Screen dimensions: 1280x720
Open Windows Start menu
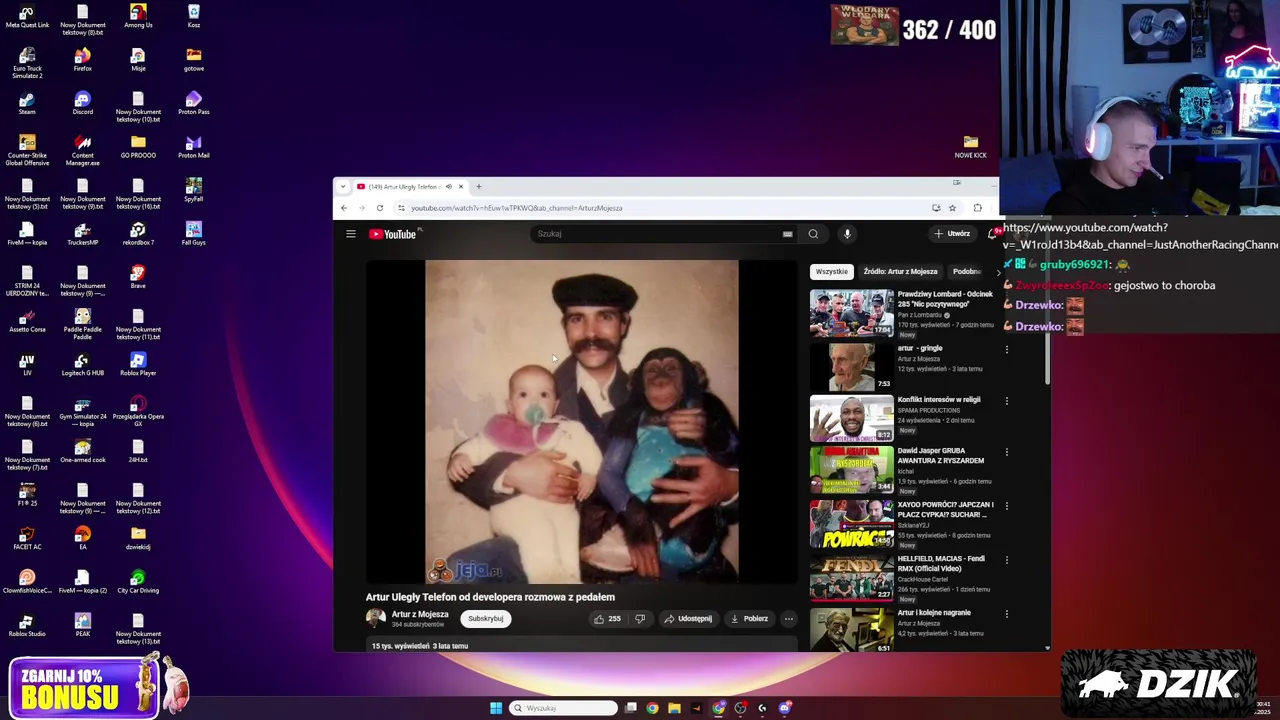pos(495,708)
